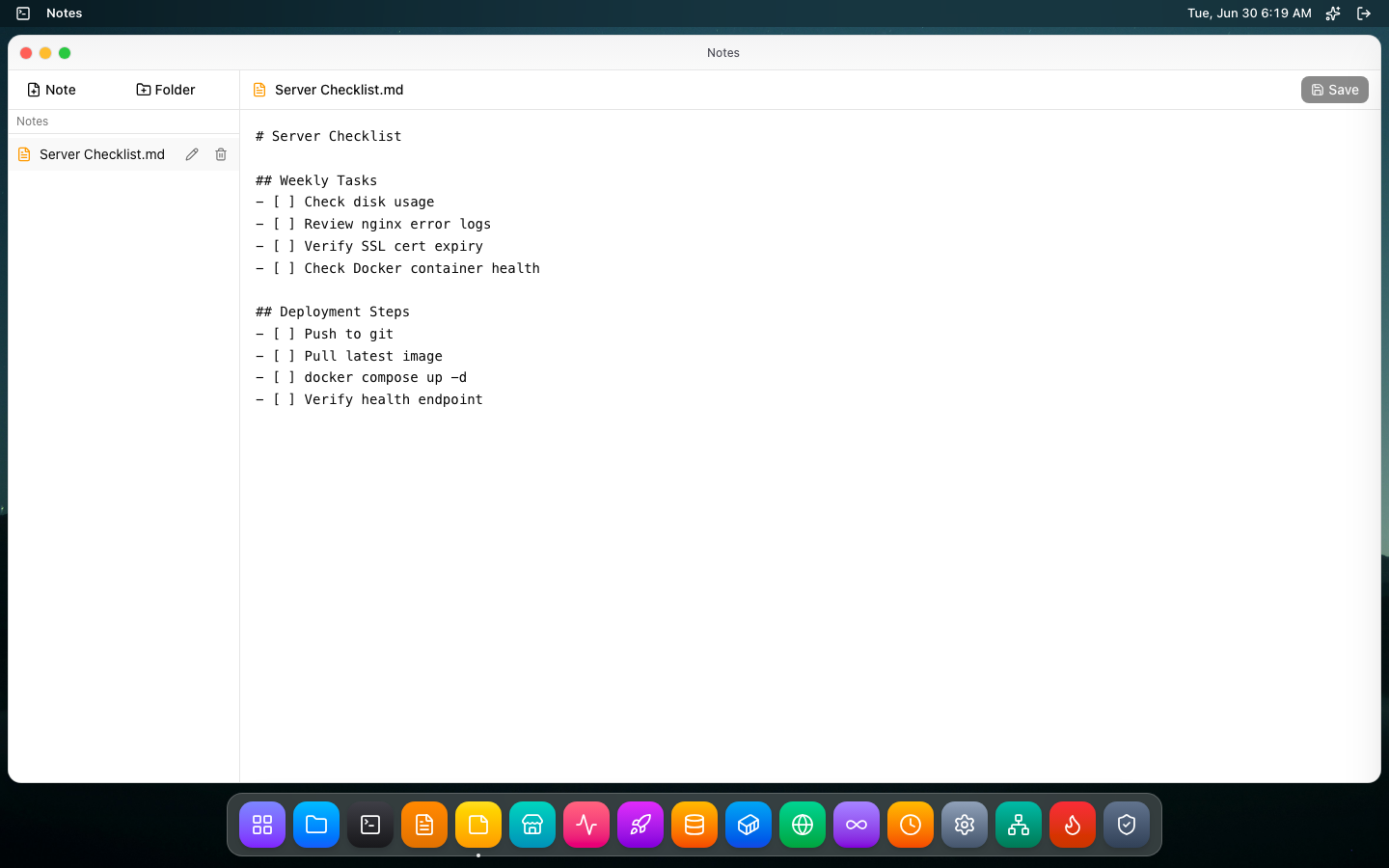Image resolution: width=1389 pixels, height=868 pixels.
Task: Click the file icon beside the Server Checklist.md title
Action: (x=259, y=90)
